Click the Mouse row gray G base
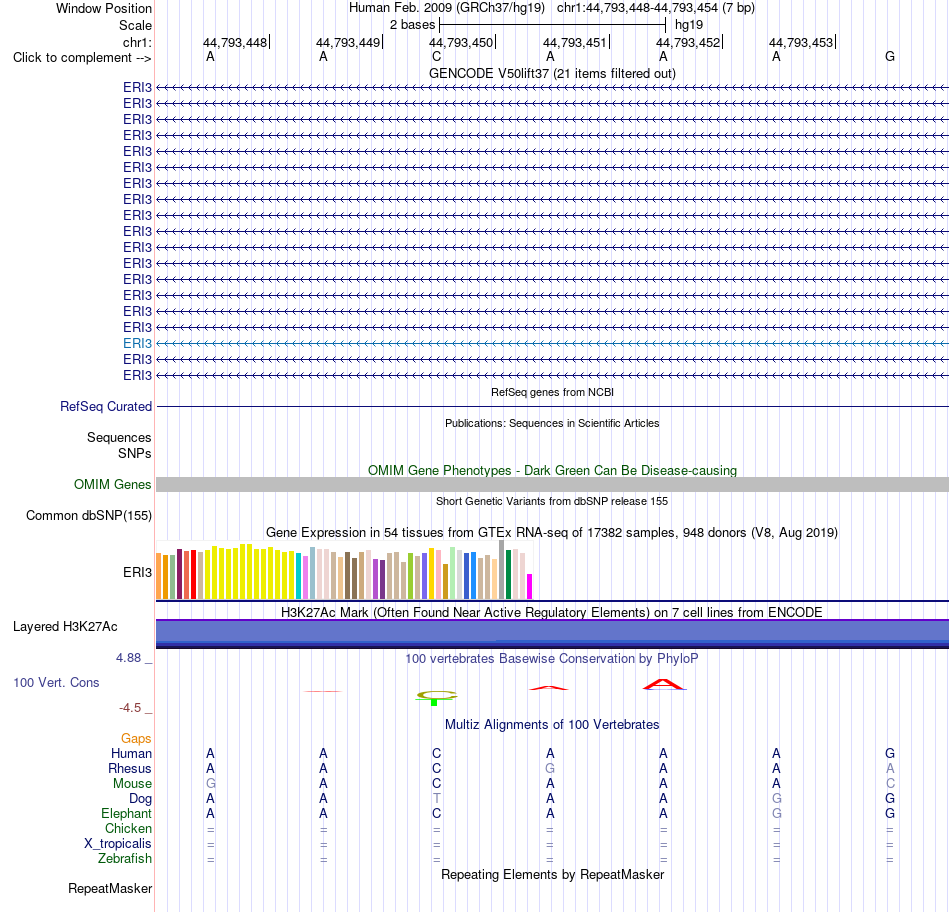 210,784
